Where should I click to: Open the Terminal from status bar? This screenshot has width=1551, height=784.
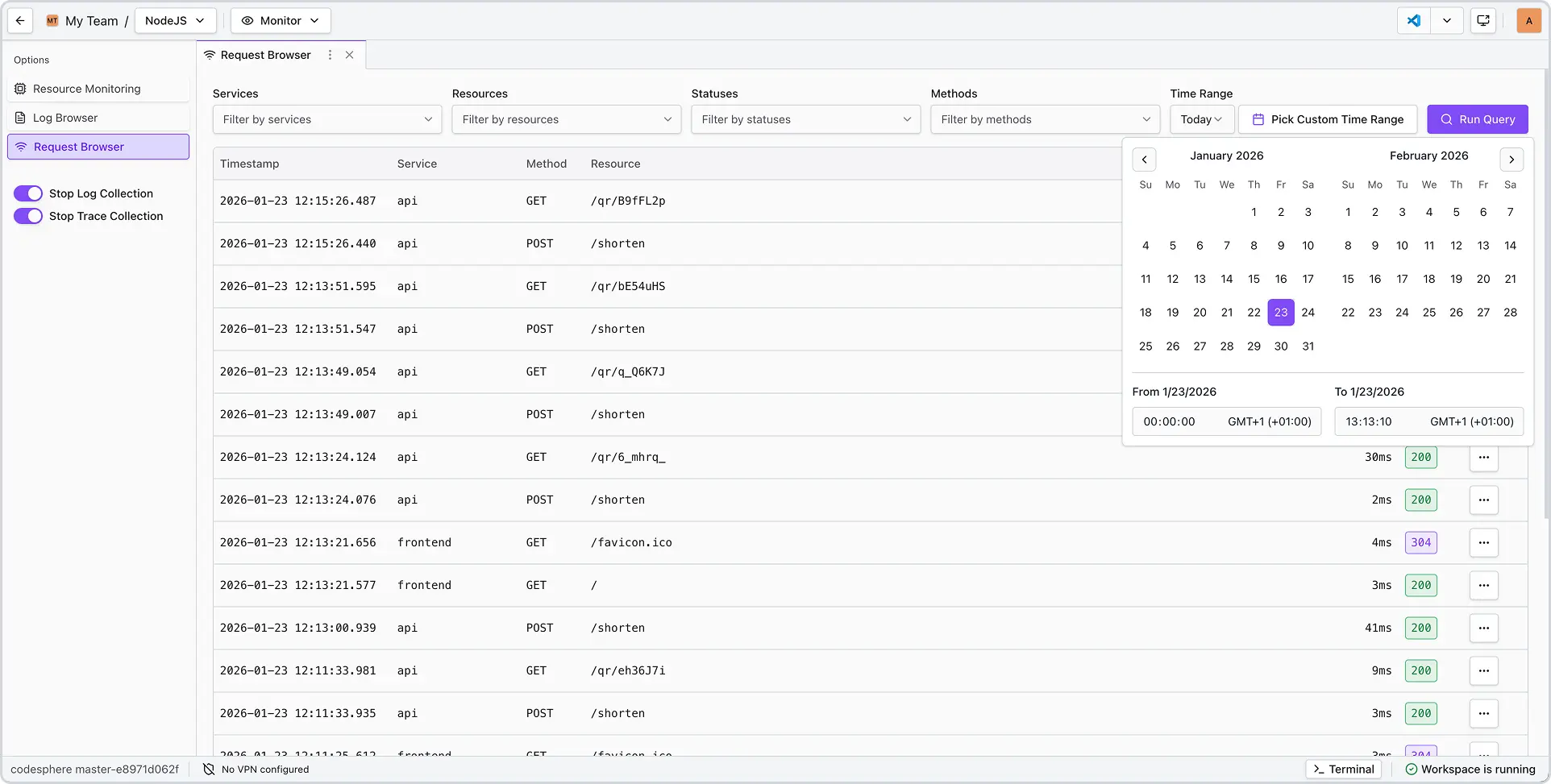point(1343,769)
